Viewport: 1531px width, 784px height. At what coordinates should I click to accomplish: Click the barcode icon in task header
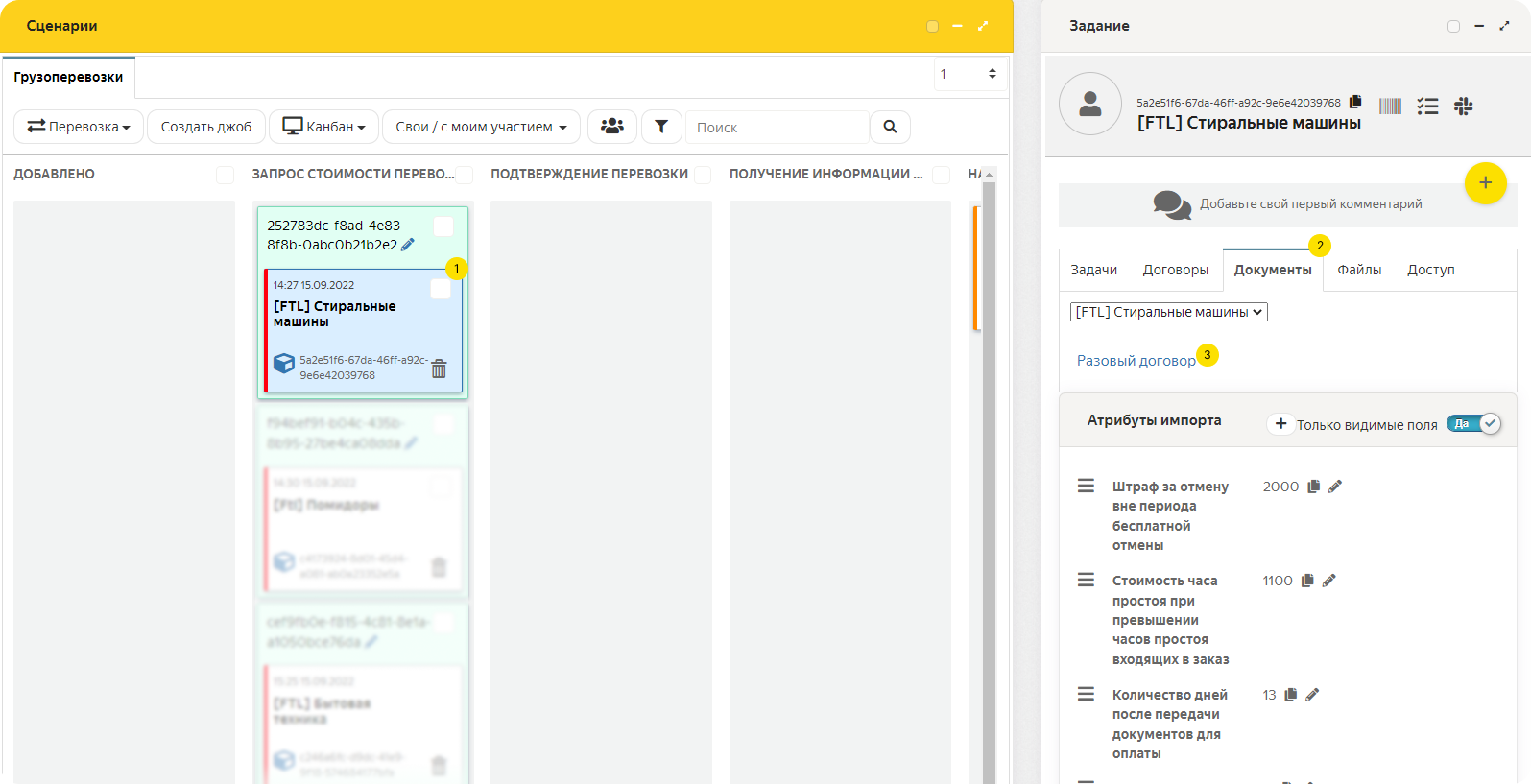click(x=1390, y=107)
